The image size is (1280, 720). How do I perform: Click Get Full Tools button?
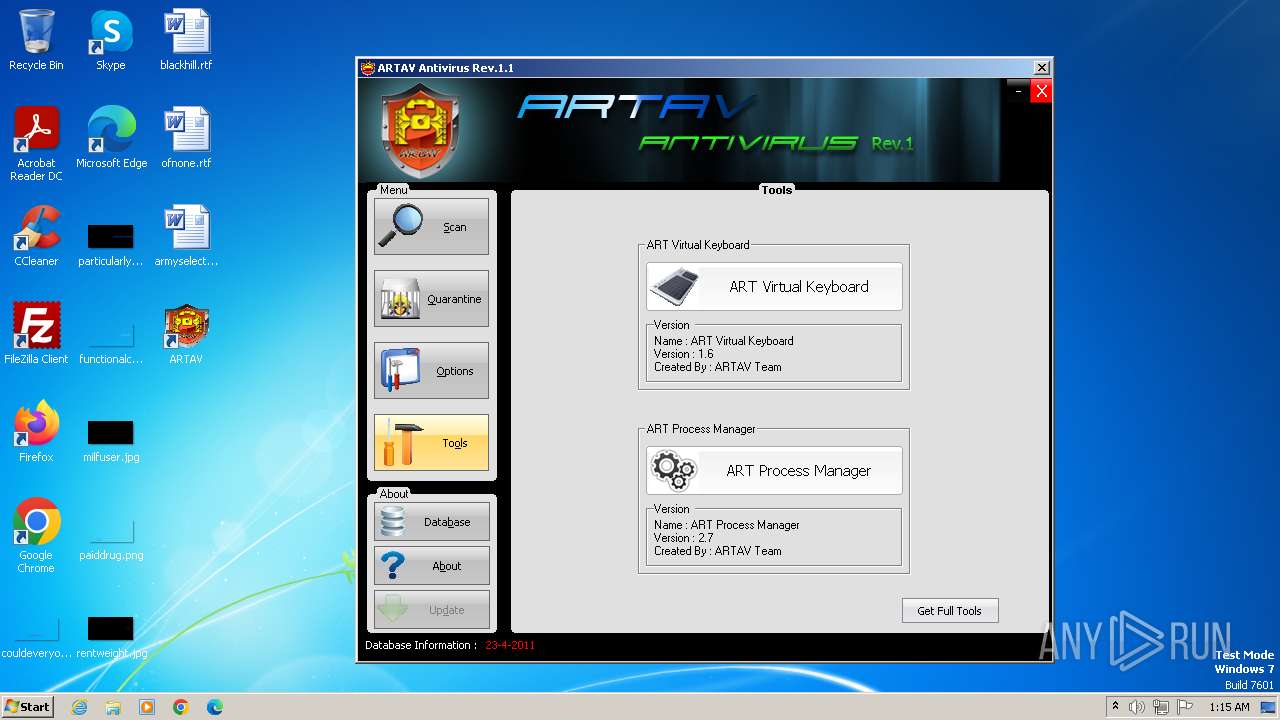click(950, 611)
